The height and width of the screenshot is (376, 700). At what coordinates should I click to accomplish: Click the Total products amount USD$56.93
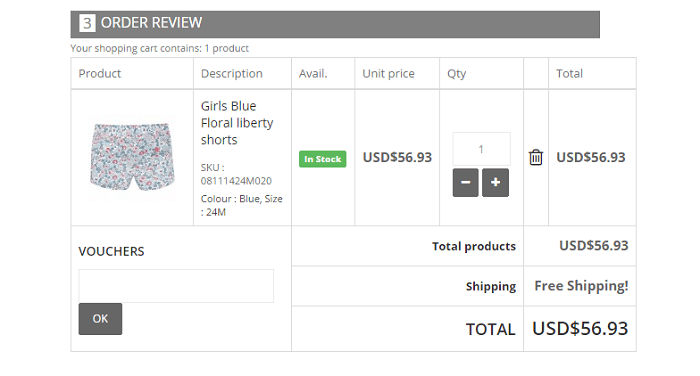point(594,246)
